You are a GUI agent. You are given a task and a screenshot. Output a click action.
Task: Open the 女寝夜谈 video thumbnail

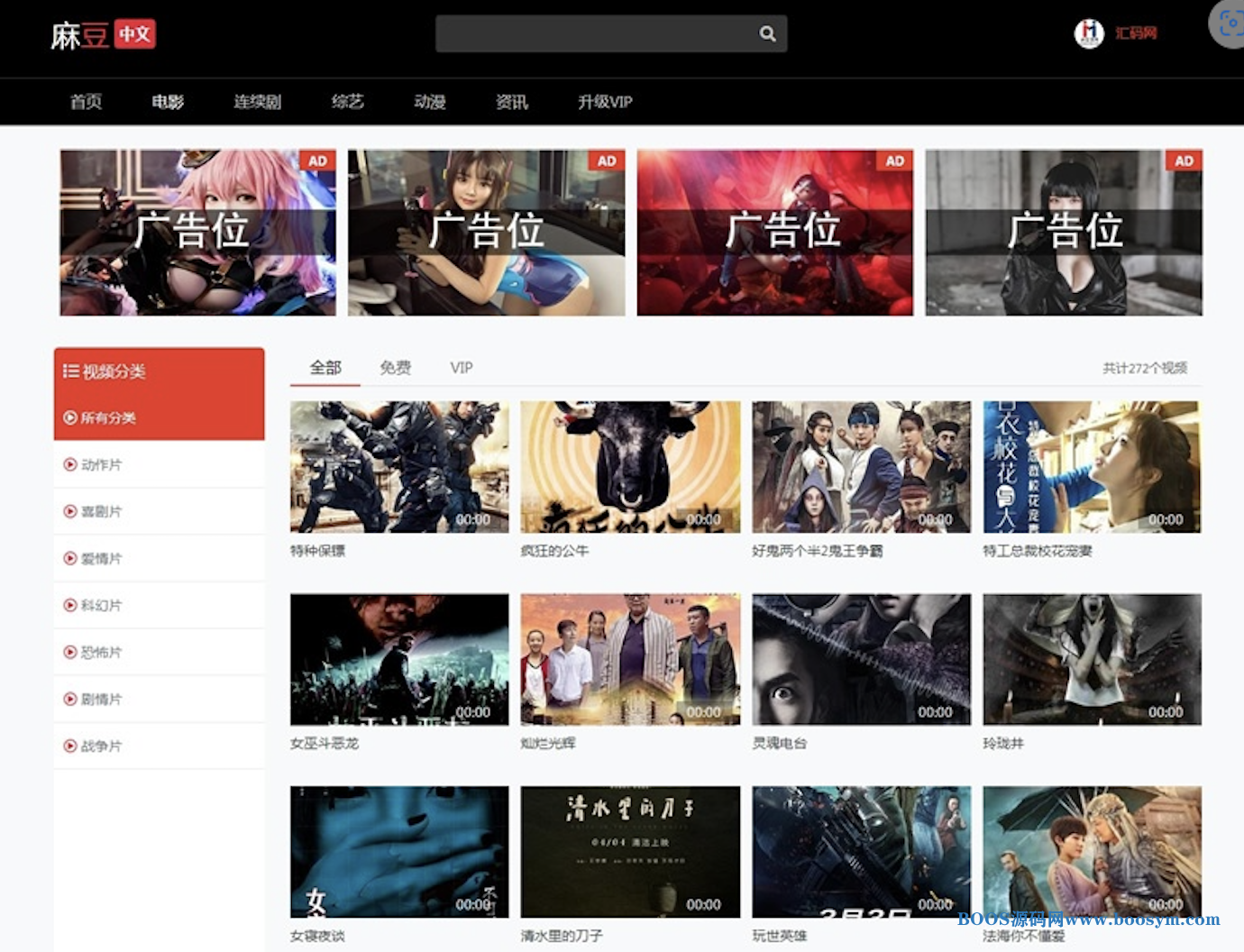(x=399, y=852)
